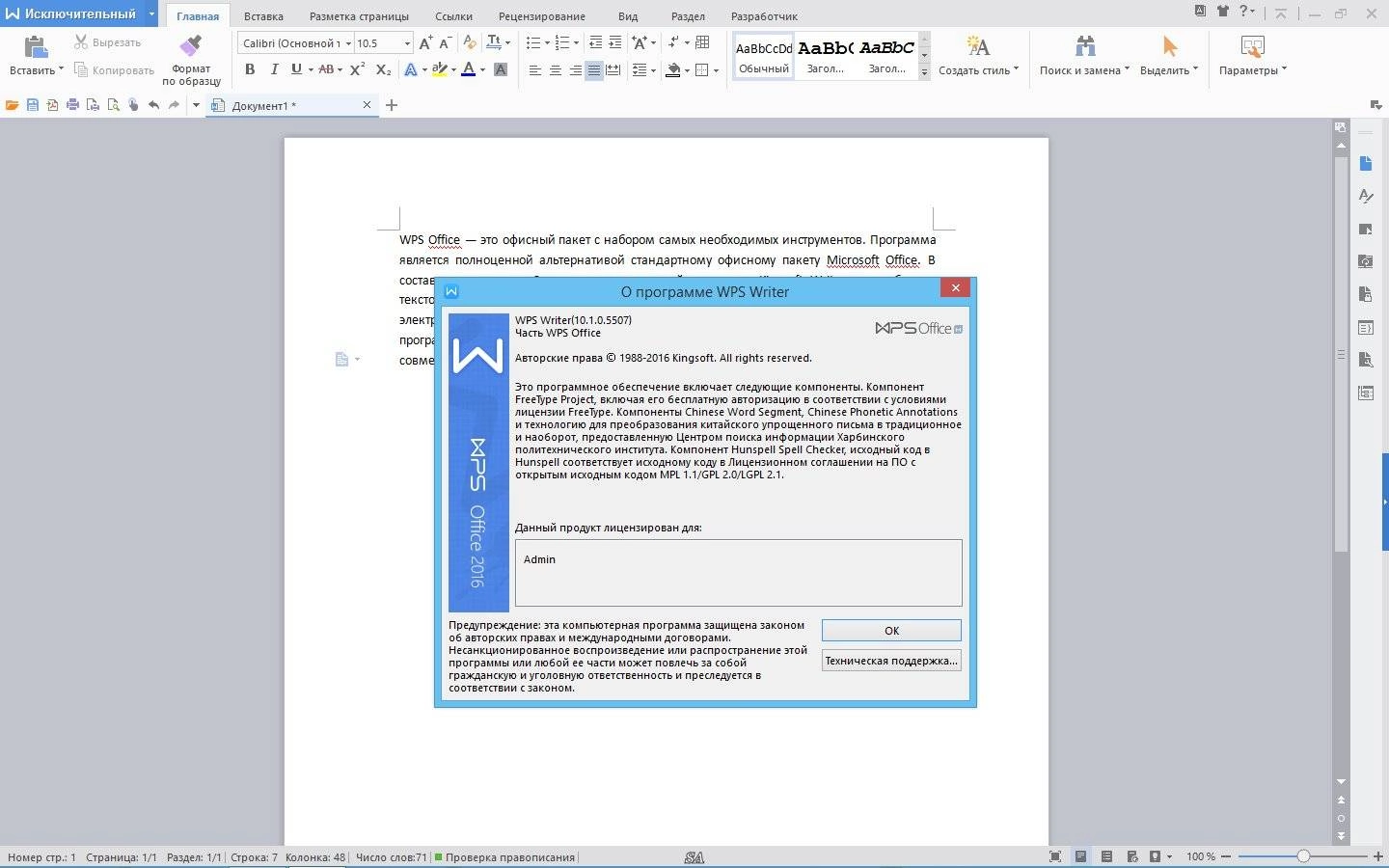Click the Format Painter (Формат по образцу) brush
The height and width of the screenshot is (868, 1389).
(191, 46)
